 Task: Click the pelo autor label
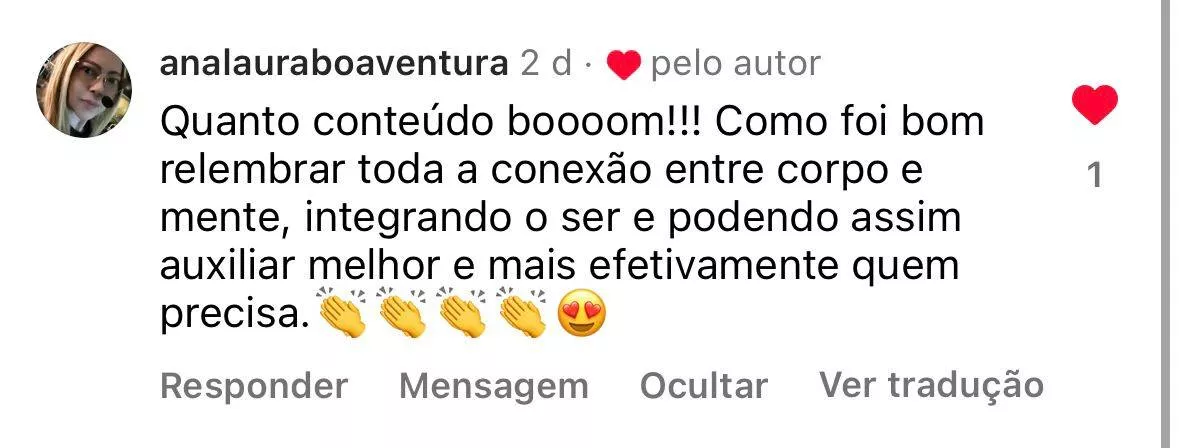(x=735, y=65)
